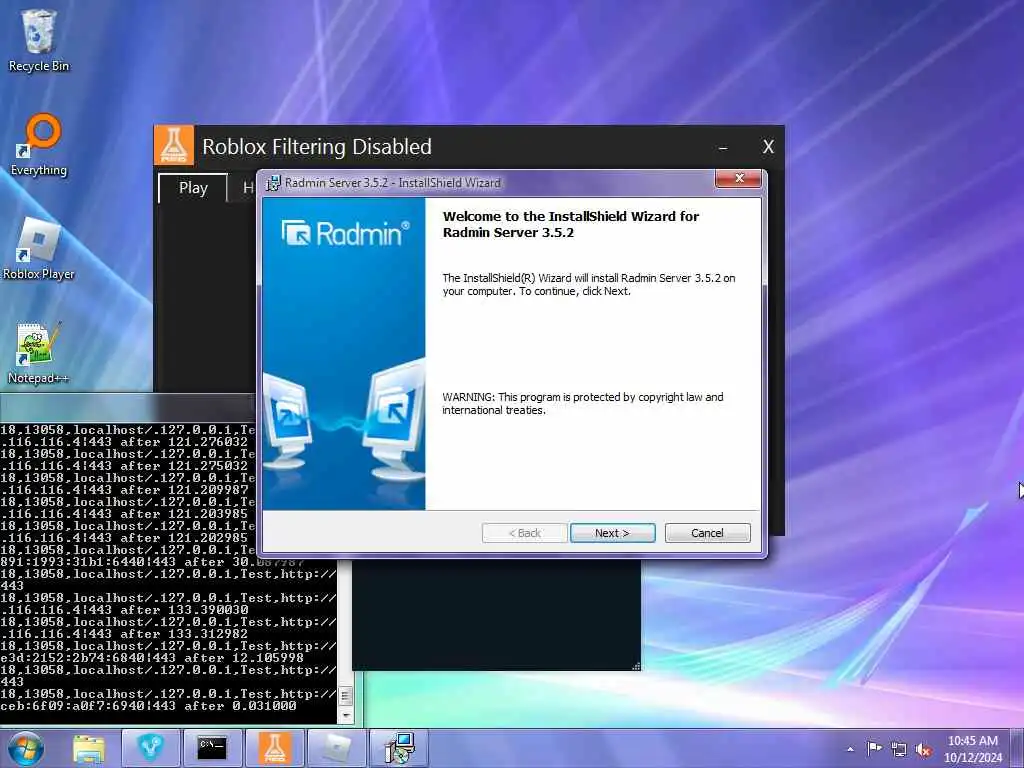This screenshot has height=768, width=1024.
Task: Open the Play tab in Roblox Filtering Disabled
Action: coord(193,188)
